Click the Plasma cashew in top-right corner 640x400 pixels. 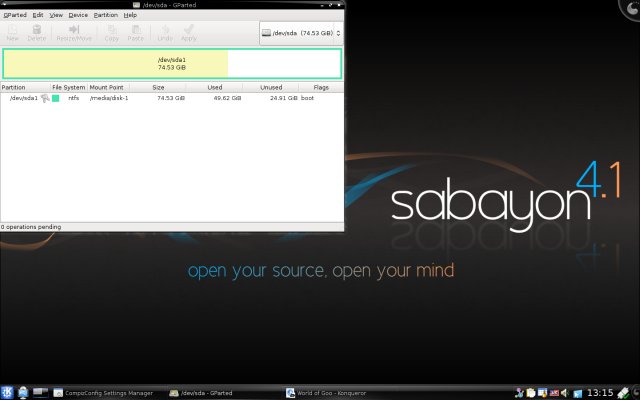pos(630,9)
